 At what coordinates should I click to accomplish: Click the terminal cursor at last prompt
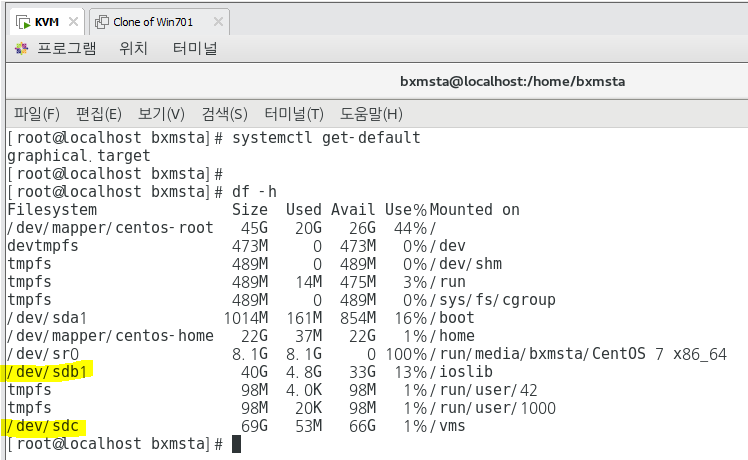pyautogui.click(x=237, y=444)
